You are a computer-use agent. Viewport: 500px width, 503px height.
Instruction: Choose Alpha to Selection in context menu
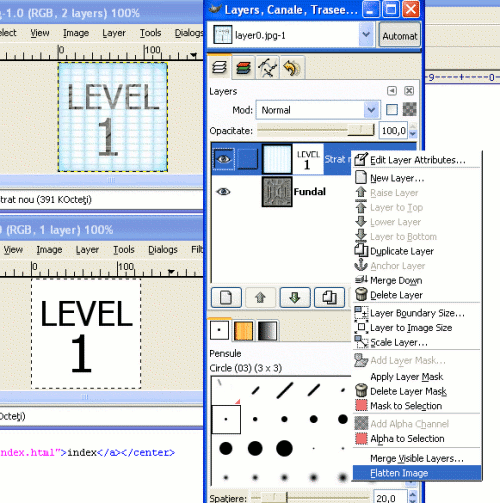[416, 438]
